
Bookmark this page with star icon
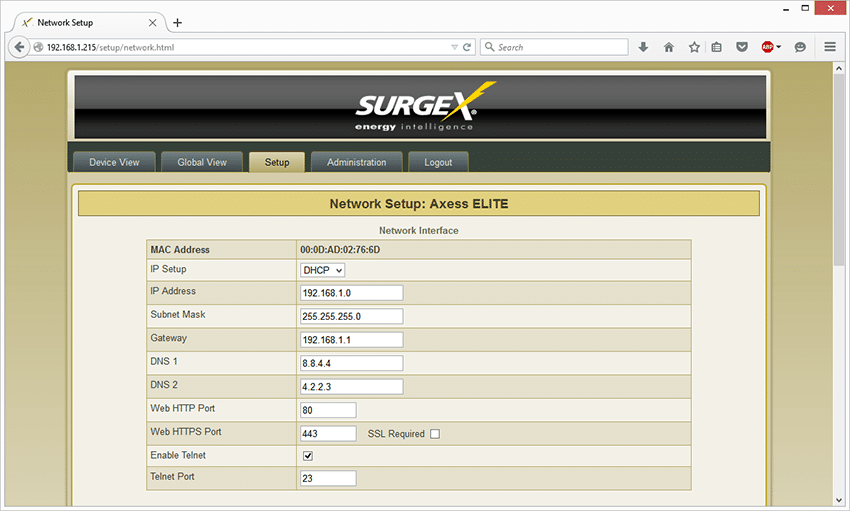click(694, 47)
